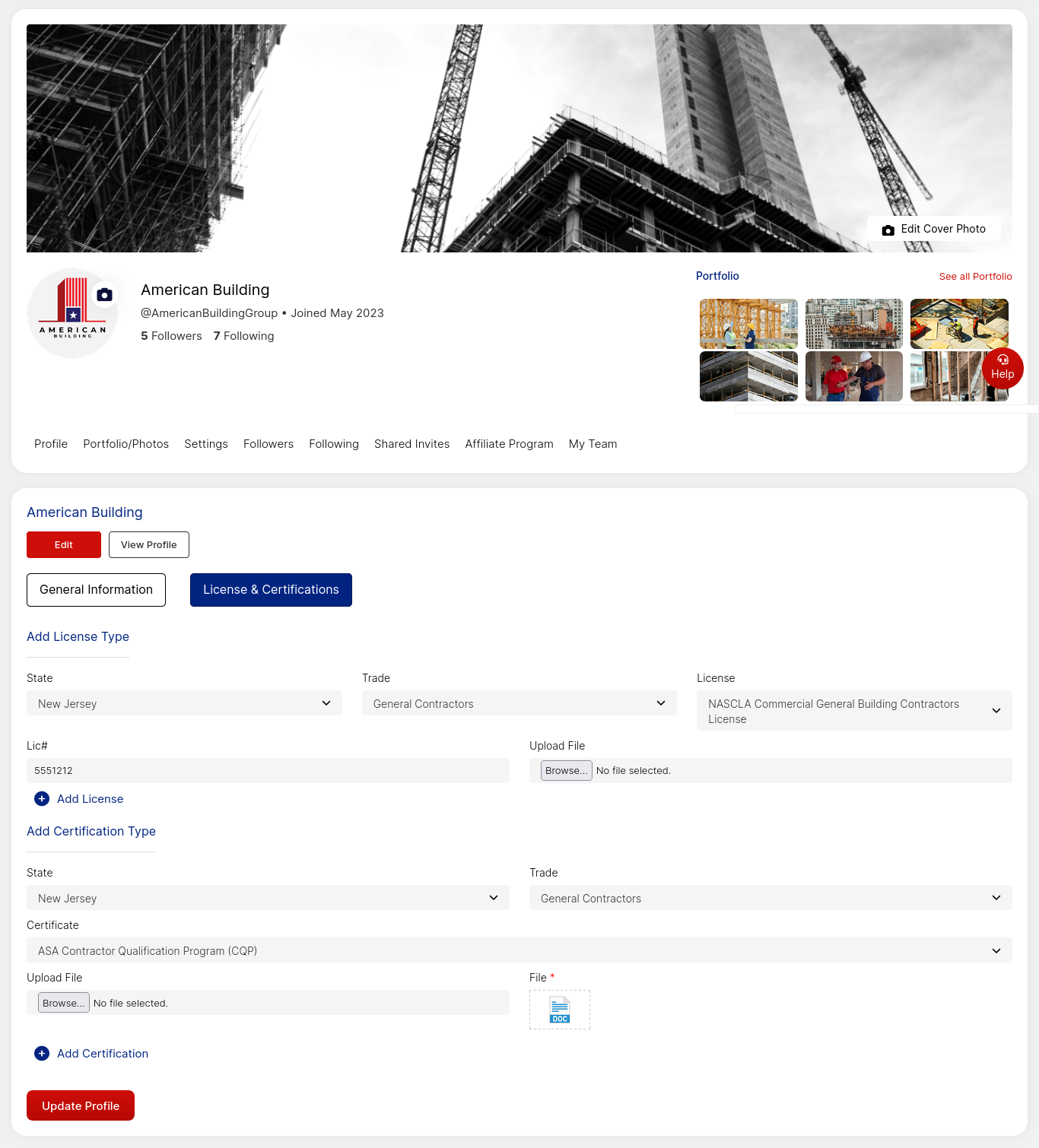Open the NASCLA License dropdown

point(853,710)
